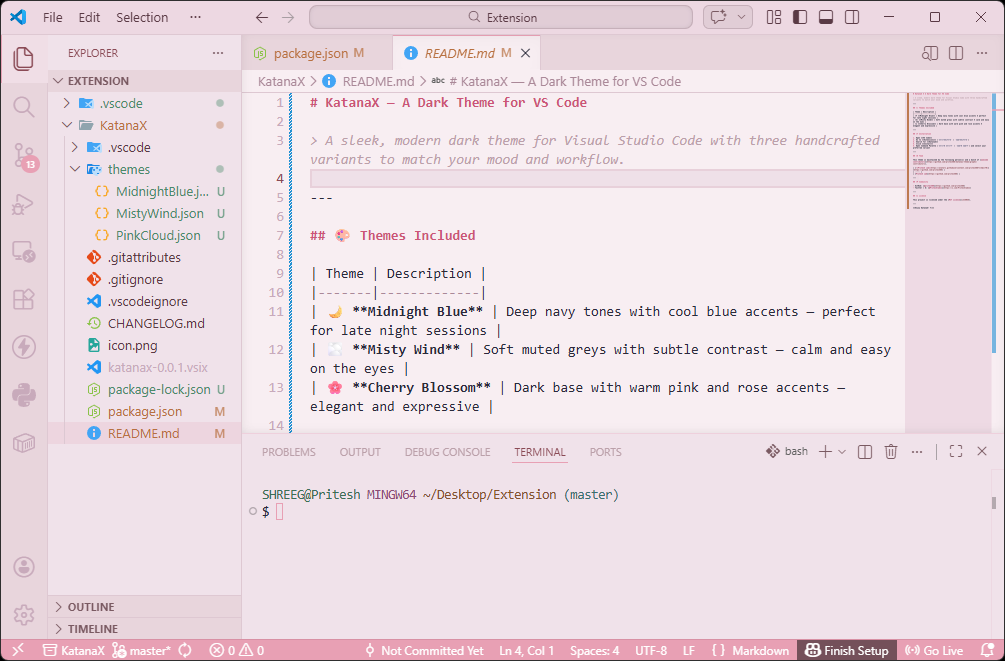Switch to the PORTS panel tab

click(x=605, y=452)
